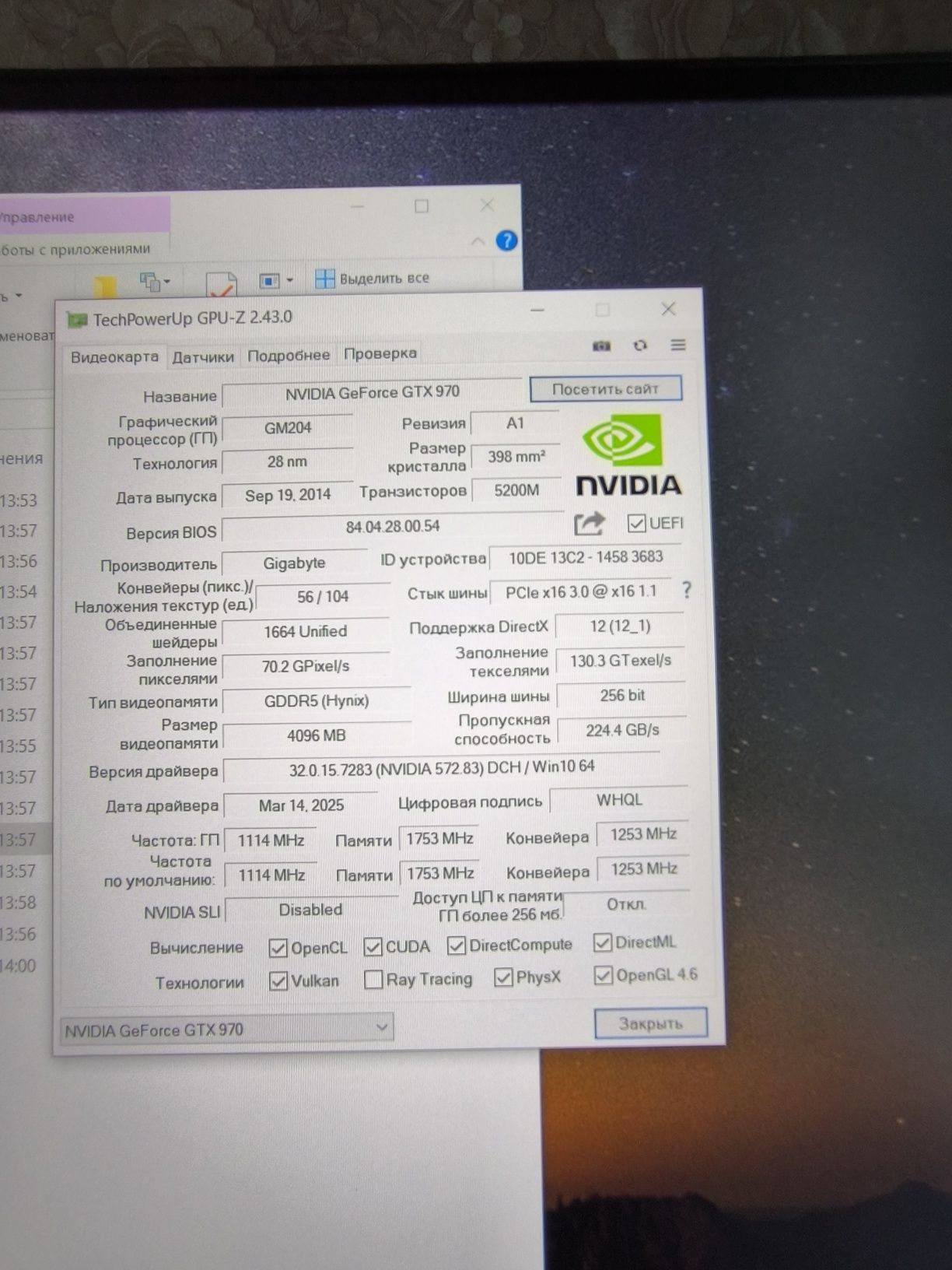
Task: Minimize the GPU-Z window
Action: [537, 310]
